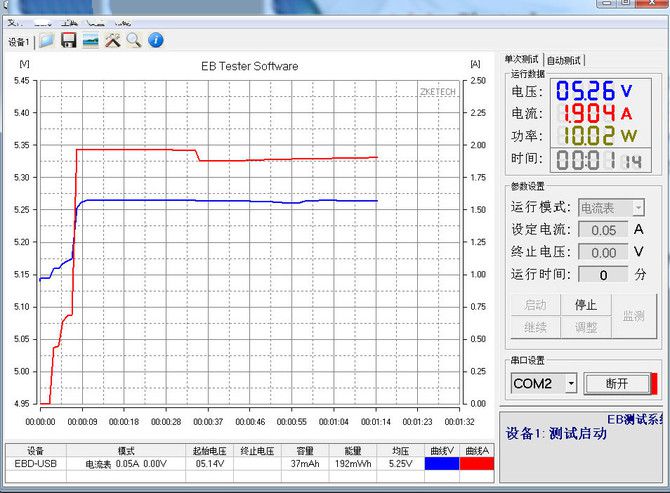Click the EB Tester Software chart title
Image resolution: width=670 pixels, height=493 pixels.
(x=250, y=66)
